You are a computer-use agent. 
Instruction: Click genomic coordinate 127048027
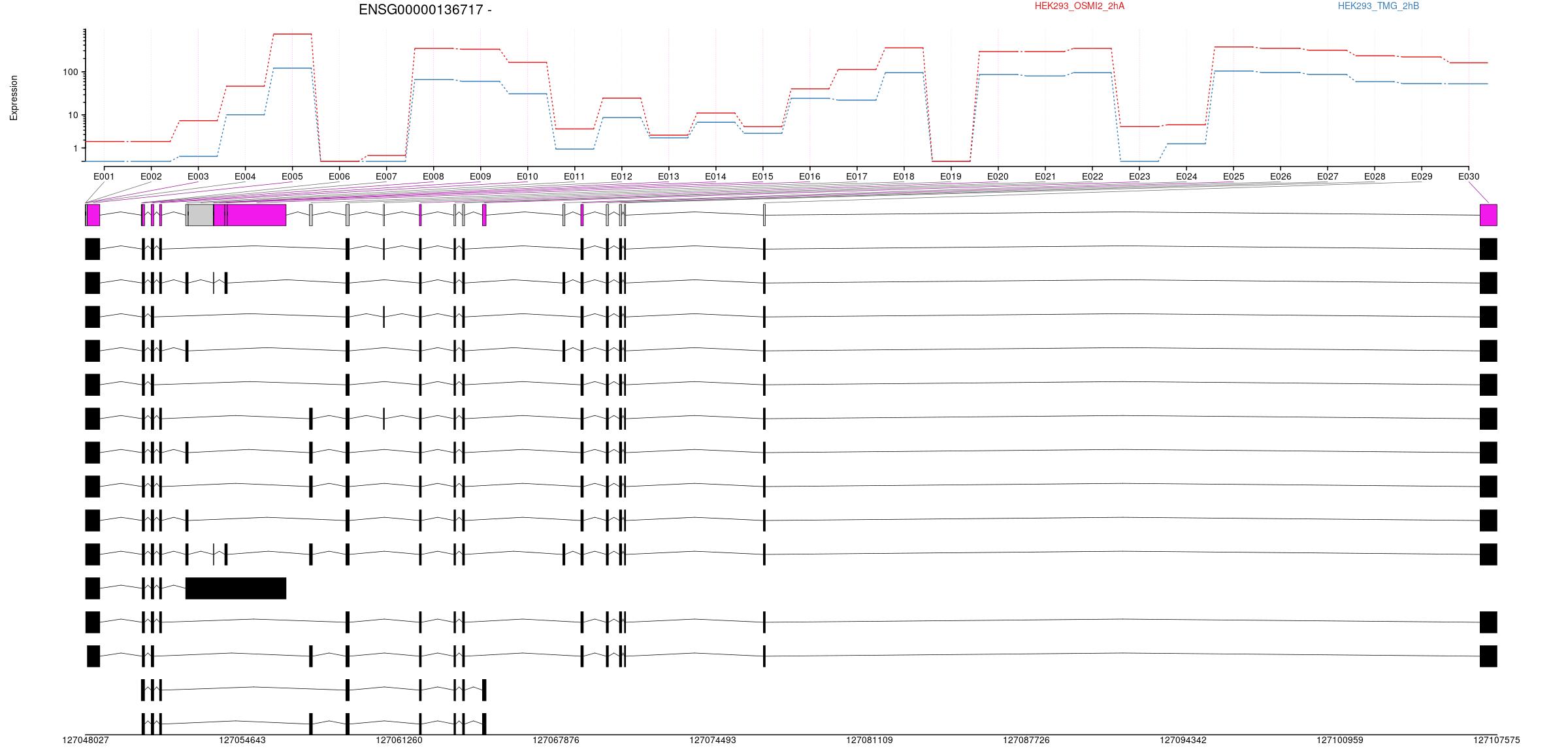(x=86, y=740)
